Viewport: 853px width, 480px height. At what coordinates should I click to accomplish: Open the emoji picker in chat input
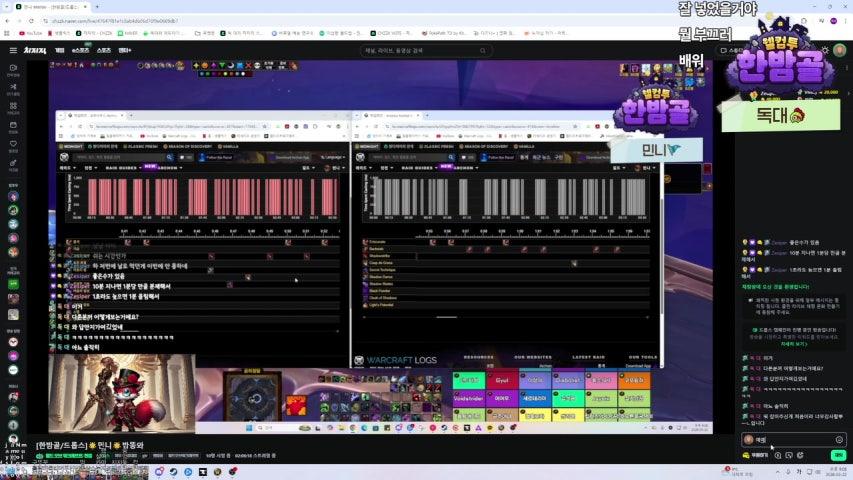[x=838, y=439]
